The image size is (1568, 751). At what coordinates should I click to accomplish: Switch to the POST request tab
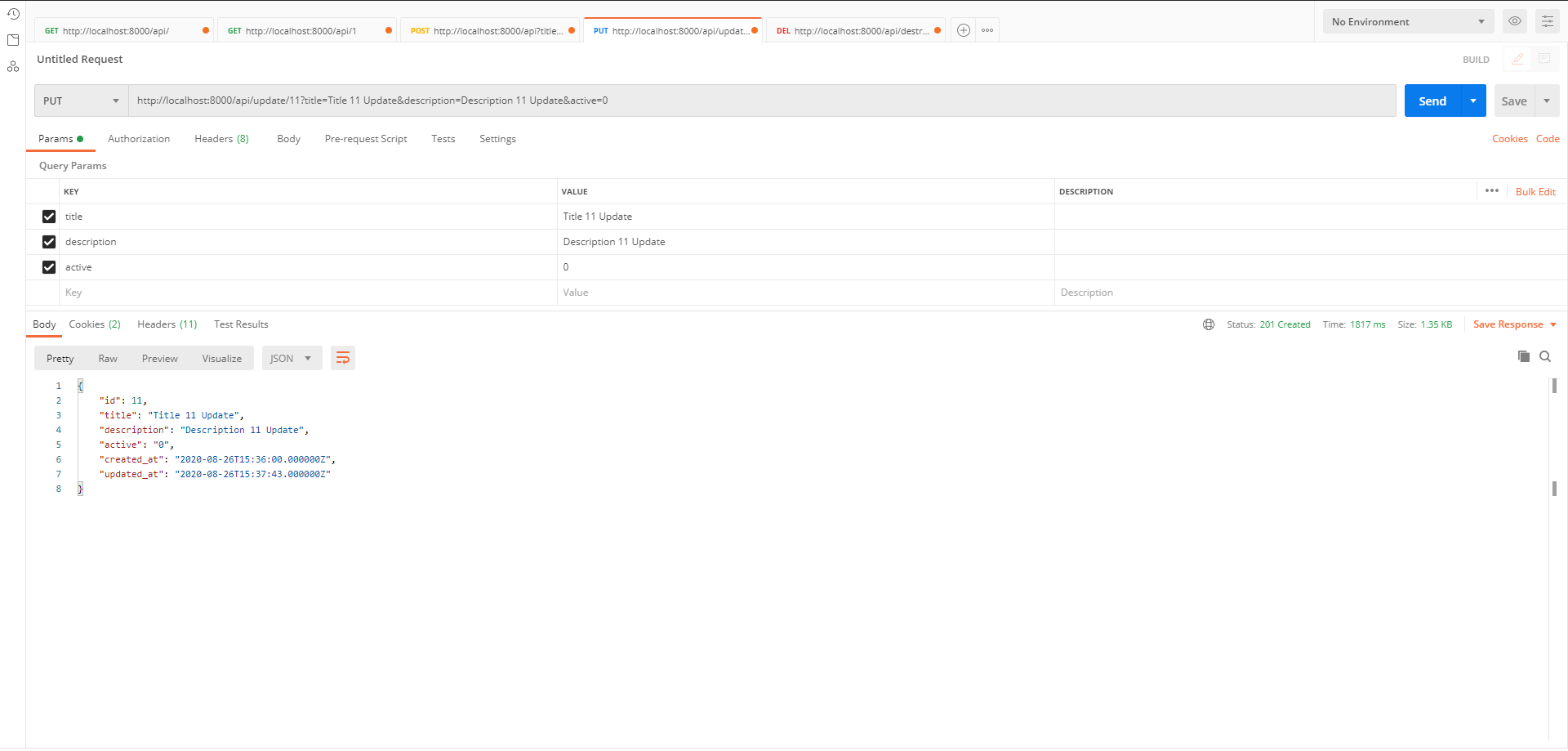pyautogui.click(x=491, y=30)
